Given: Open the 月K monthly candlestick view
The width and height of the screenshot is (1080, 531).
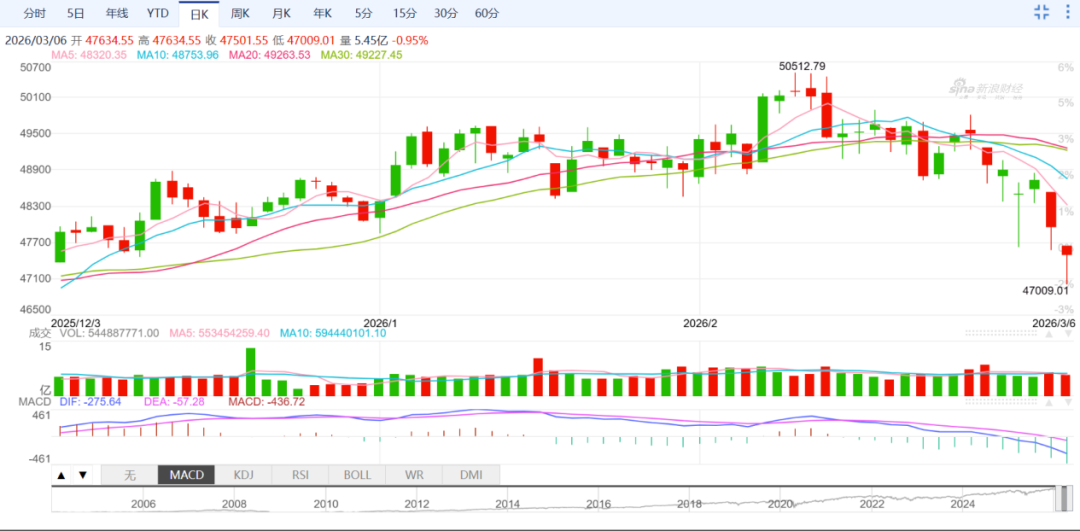Looking at the screenshot, I should [281, 13].
